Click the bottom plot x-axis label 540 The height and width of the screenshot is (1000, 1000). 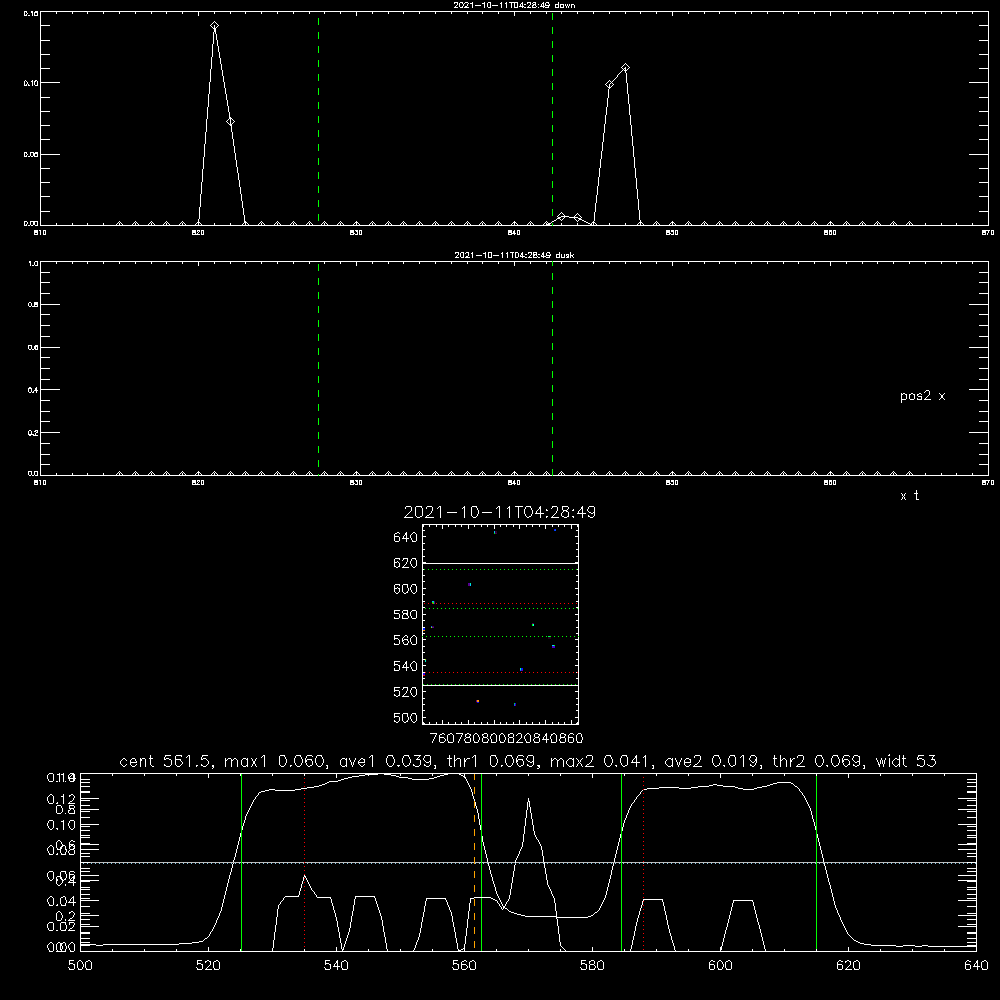tap(336, 965)
